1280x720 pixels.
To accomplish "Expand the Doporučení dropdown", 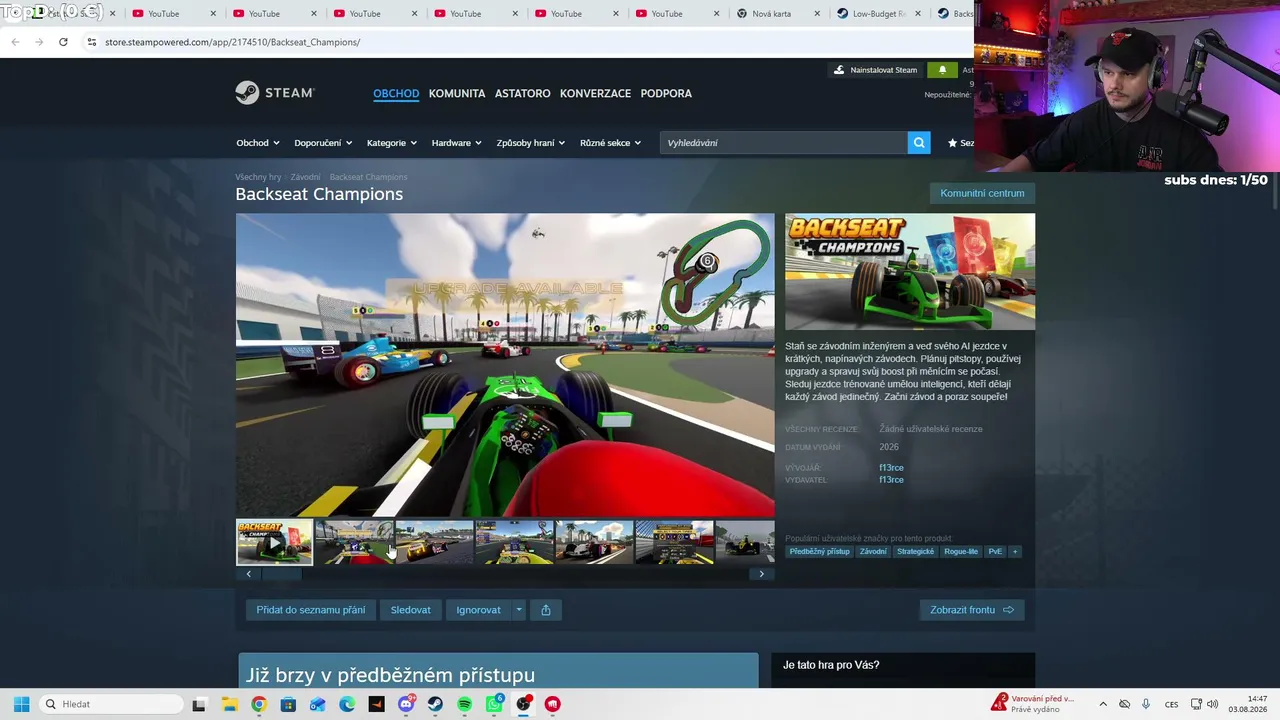I will [x=323, y=143].
